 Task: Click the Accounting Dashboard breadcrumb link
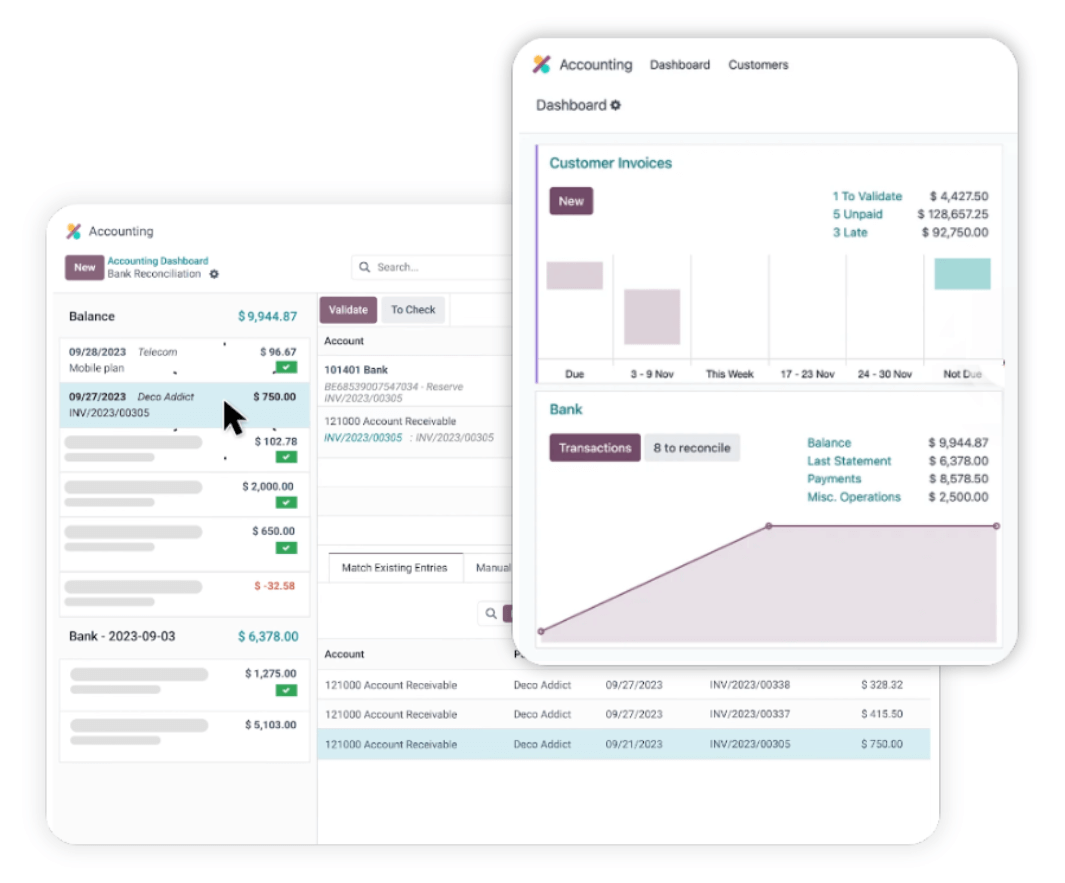[x=158, y=261]
